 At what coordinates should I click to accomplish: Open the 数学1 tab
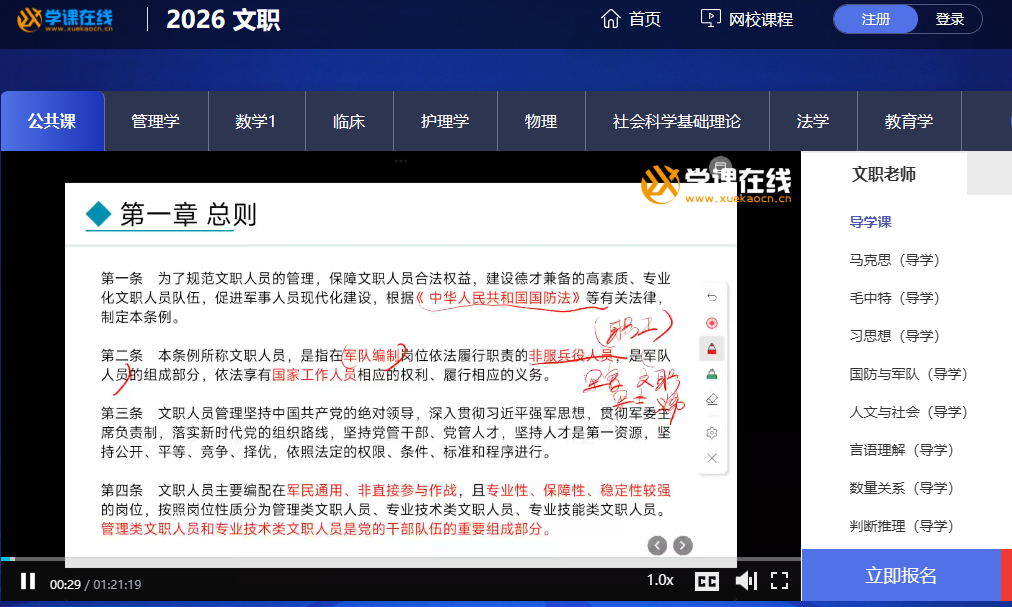(x=256, y=121)
